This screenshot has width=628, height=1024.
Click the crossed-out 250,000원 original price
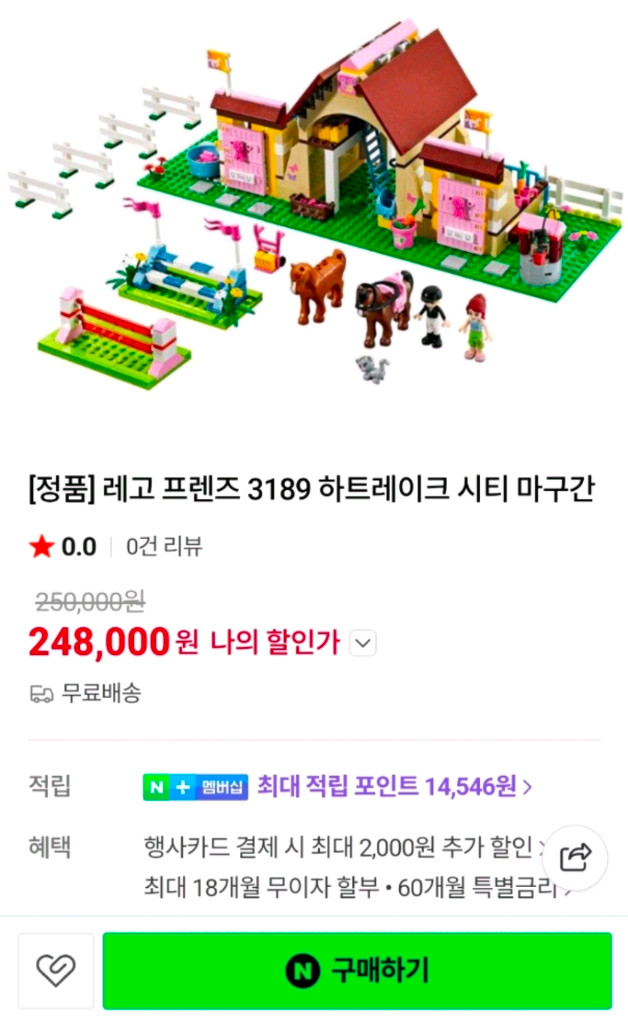click(89, 601)
